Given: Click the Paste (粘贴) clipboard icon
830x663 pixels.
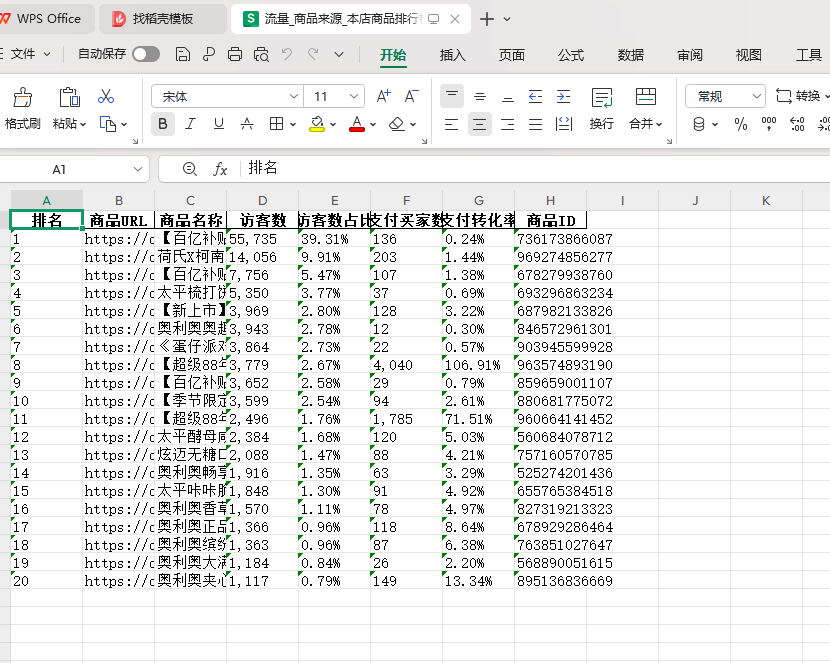Looking at the screenshot, I should [69, 98].
